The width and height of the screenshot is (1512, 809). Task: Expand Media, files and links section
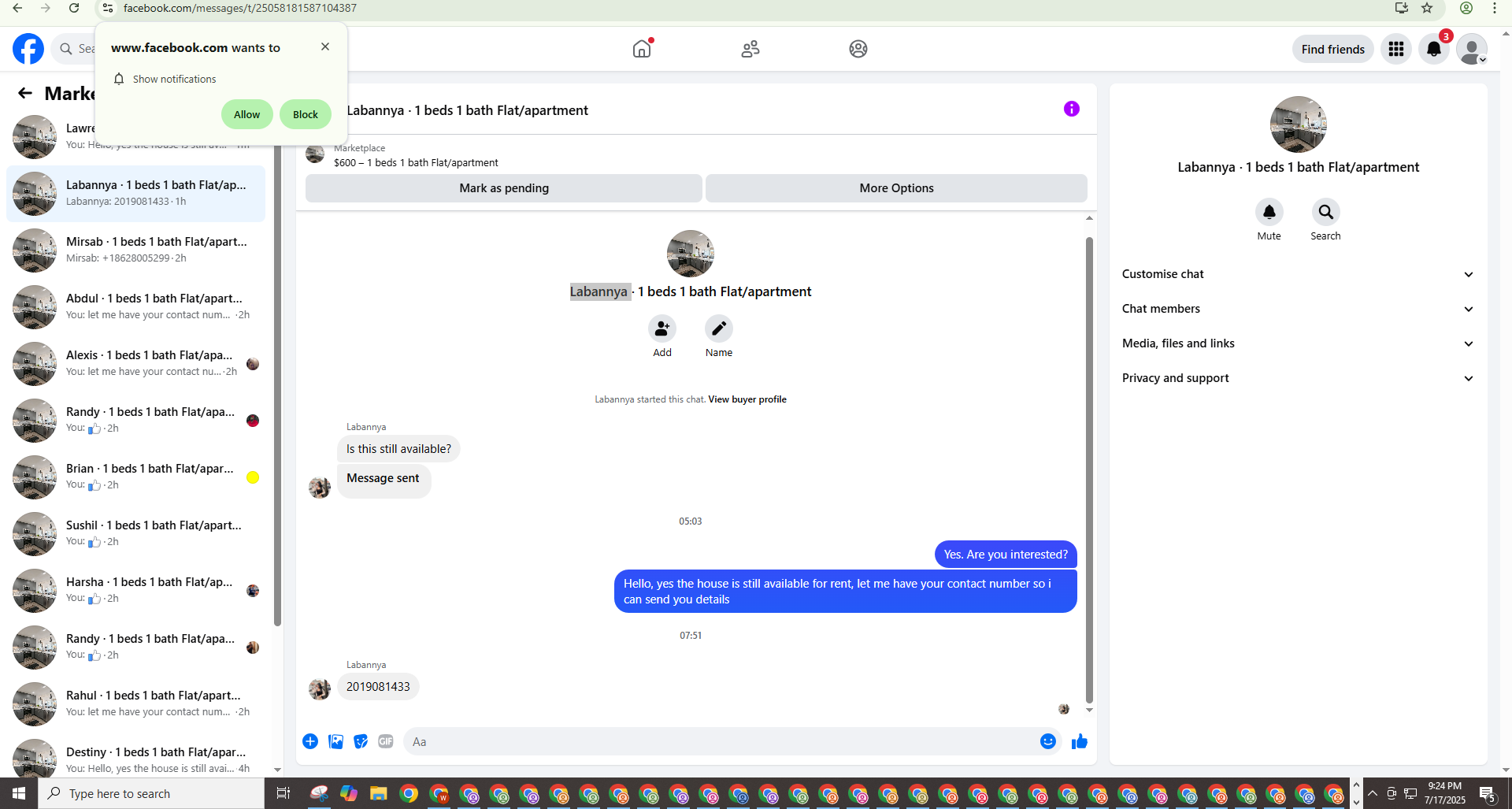pyautogui.click(x=1298, y=343)
